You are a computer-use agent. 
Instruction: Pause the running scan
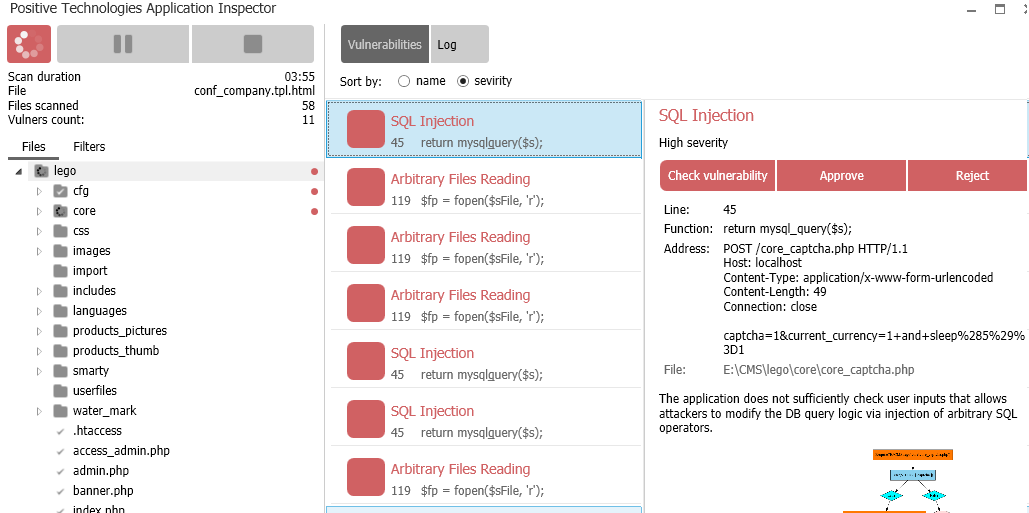[x=123, y=44]
